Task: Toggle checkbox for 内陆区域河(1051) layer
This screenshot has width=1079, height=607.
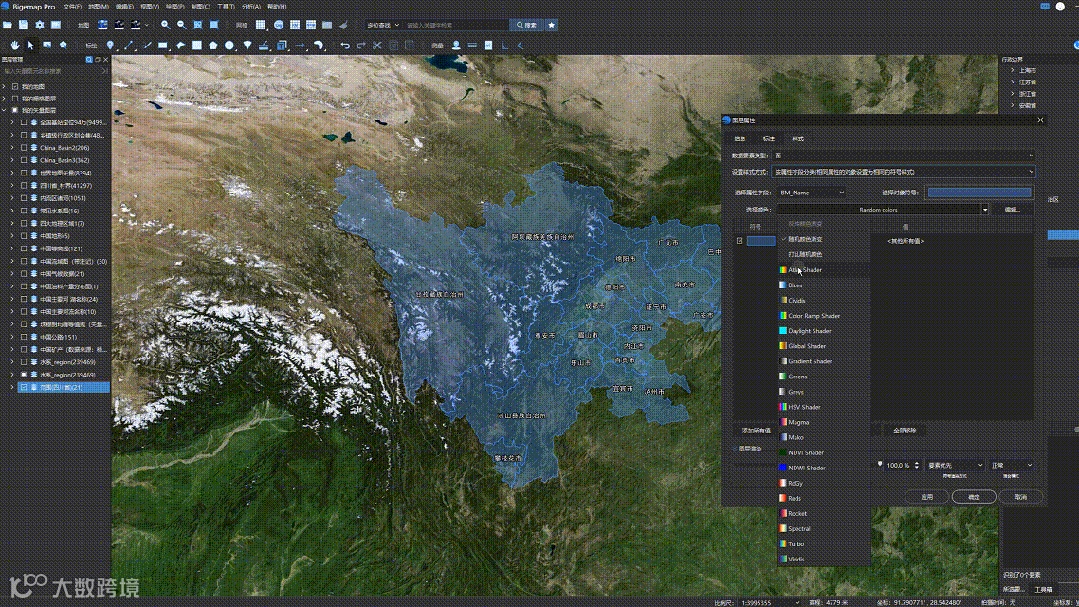Action: [x=24, y=198]
